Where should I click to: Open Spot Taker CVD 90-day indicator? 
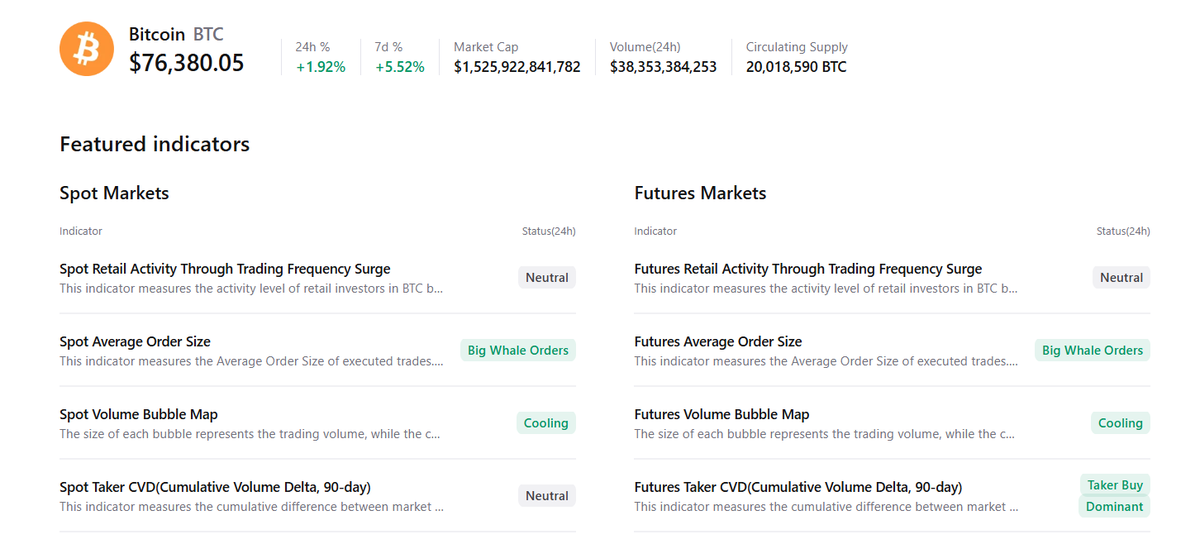[215, 487]
